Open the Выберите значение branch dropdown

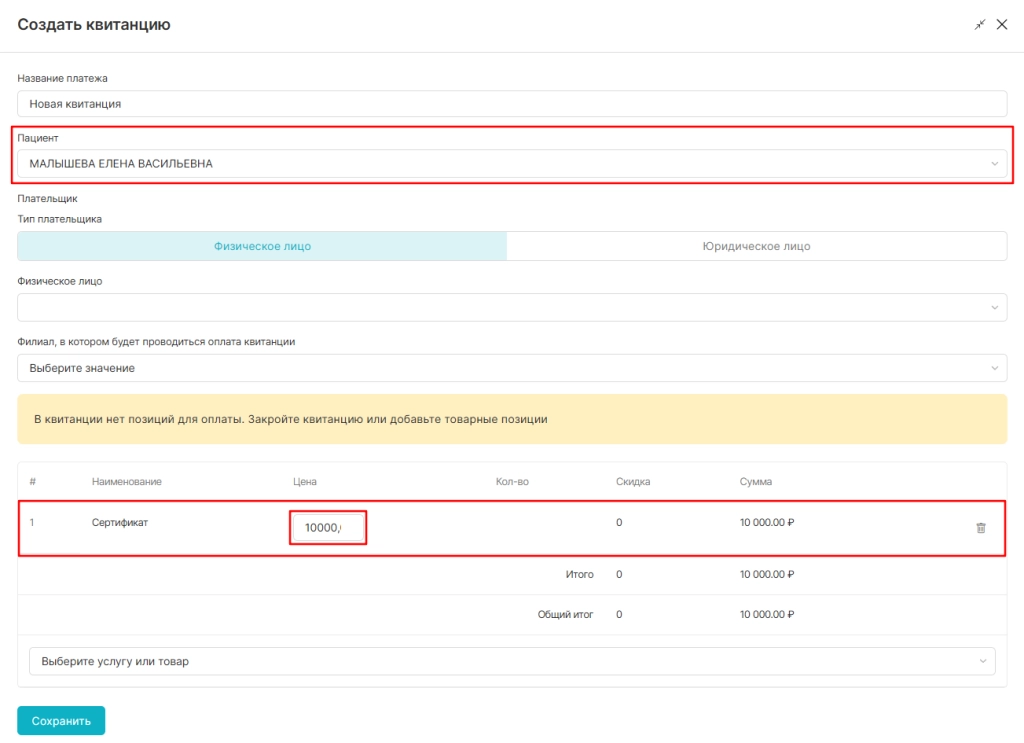[512, 368]
